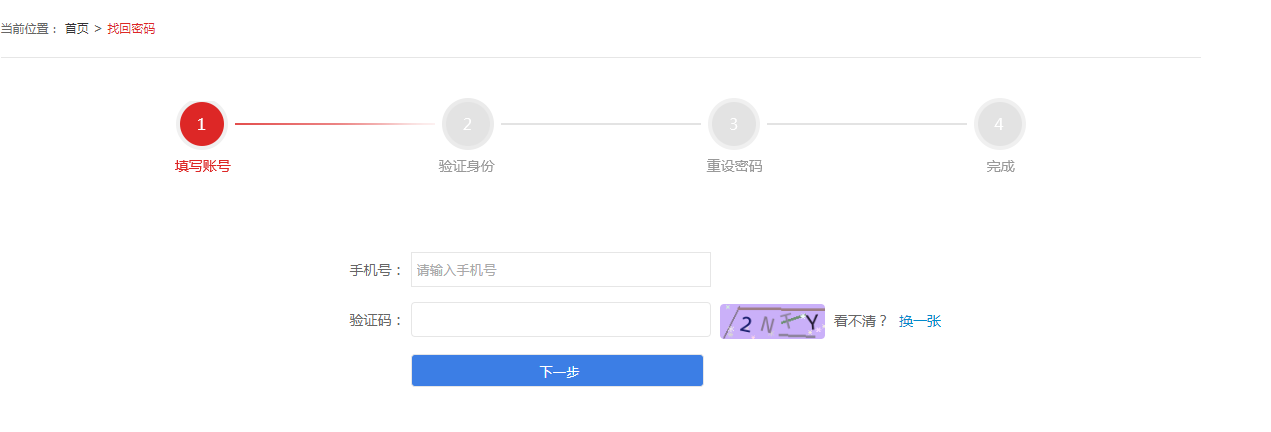Select the 完成 step label
Screen dimensions: 1271x432
pos(1000,166)
